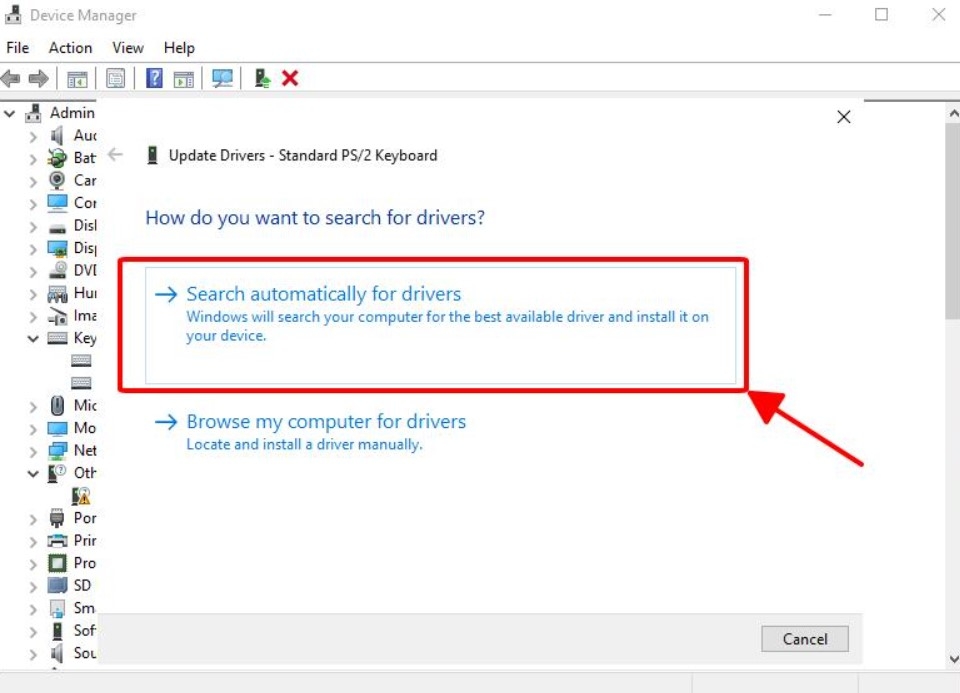Click vertical scrollbar down arrow

tap(953, 659)
